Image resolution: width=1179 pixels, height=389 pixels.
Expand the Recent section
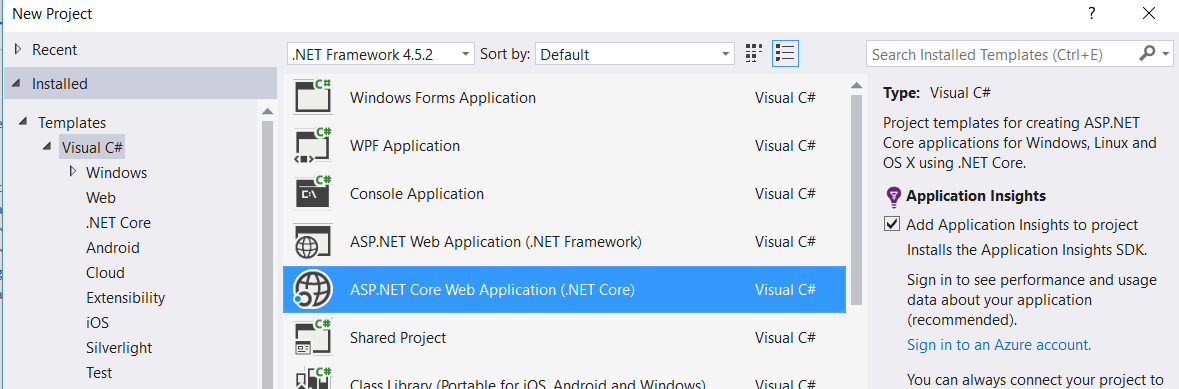pos(18,50)
